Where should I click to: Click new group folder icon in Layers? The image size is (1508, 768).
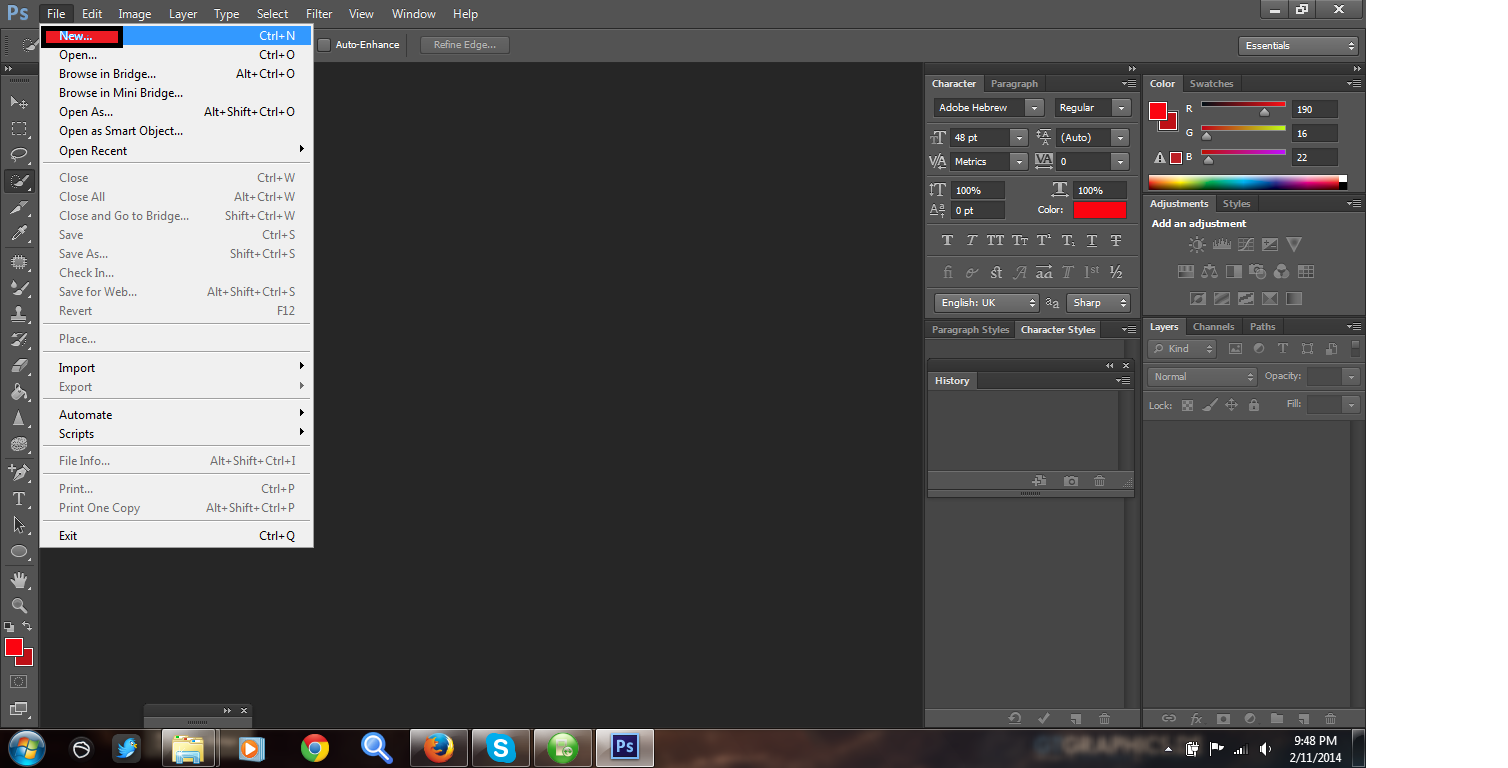point(1277,718)
